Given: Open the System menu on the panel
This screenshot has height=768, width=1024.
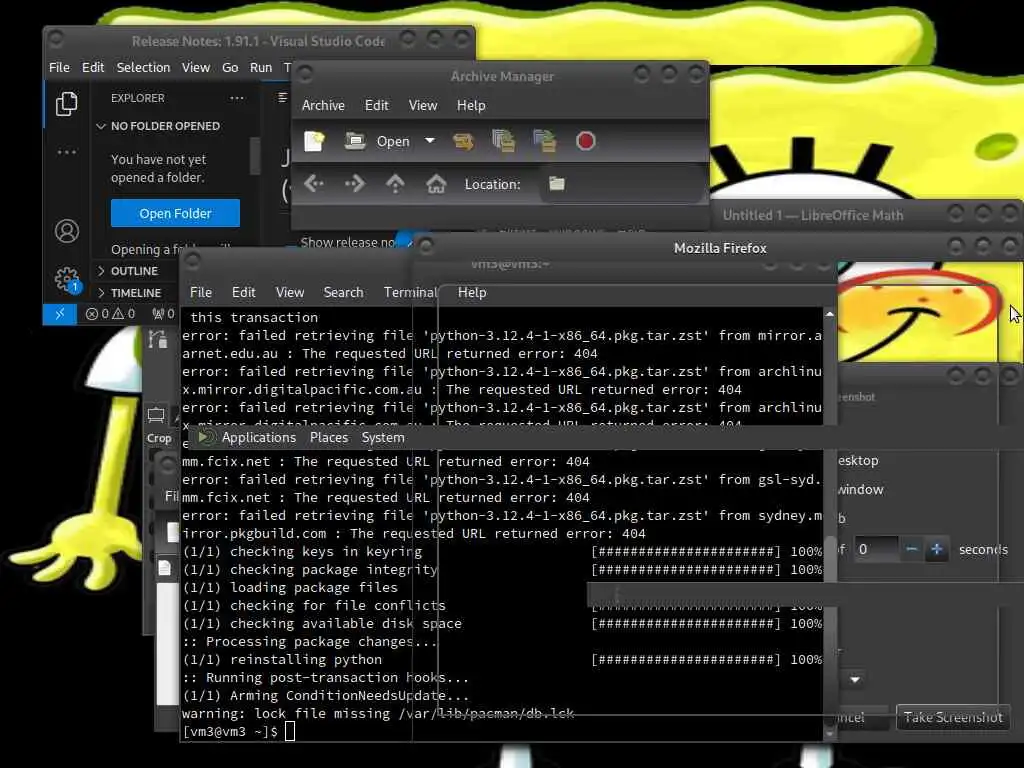Looking at the screenshot, I should click(x=383, y=438).
